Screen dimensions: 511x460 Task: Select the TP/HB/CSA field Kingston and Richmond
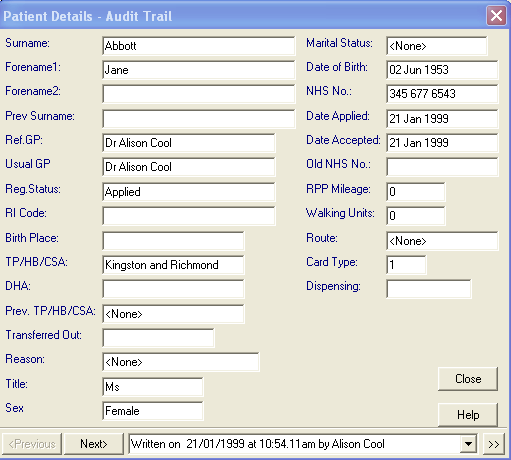pos(173,265)
